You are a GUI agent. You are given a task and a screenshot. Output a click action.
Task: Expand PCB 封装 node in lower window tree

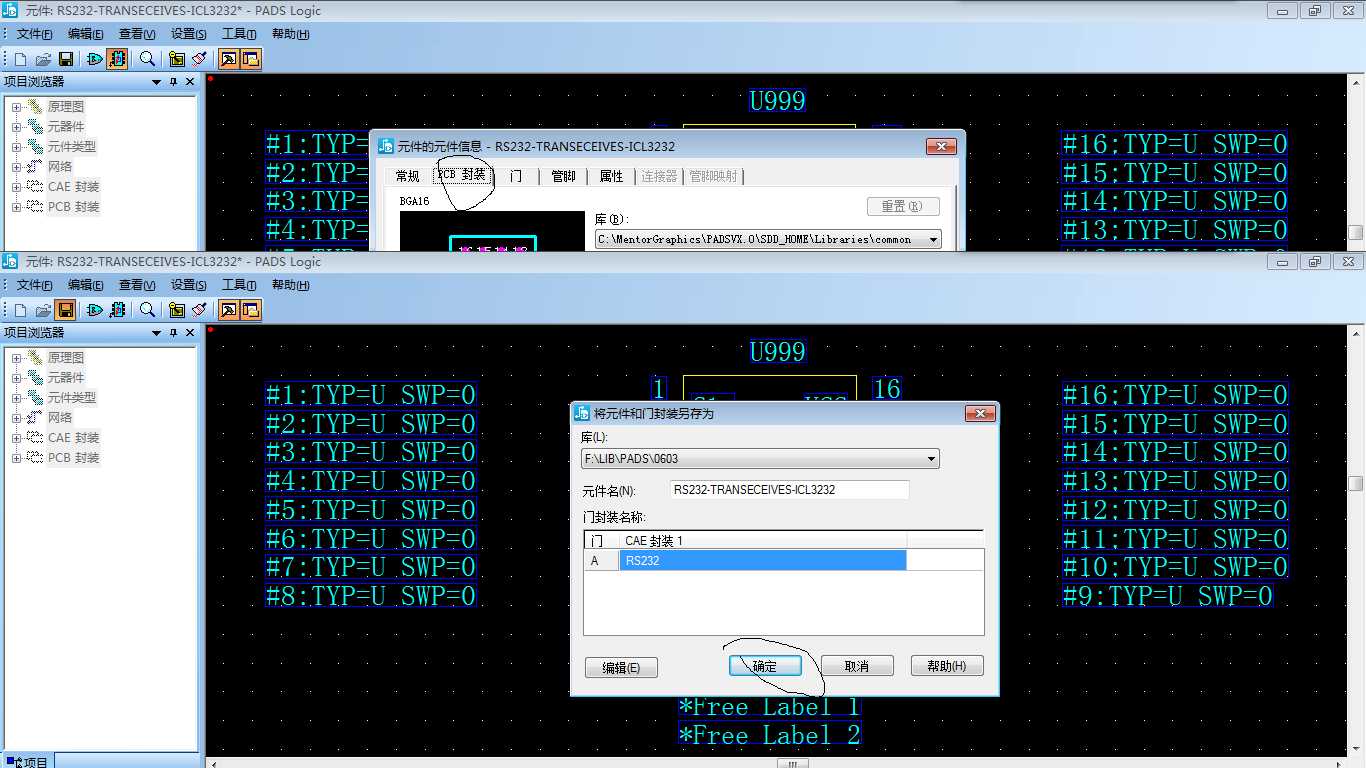(x=16, y=458)
